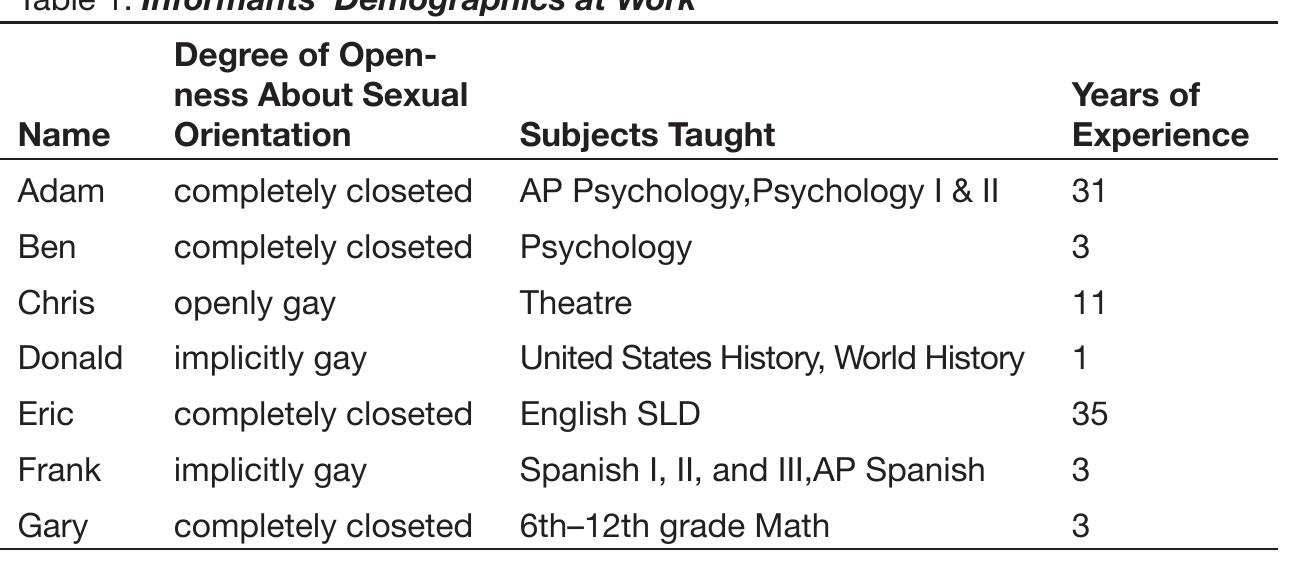Click the "Name" column header
Viewport: 1297px width, 564px height.
pyautogui.click(x=64, y=135)
